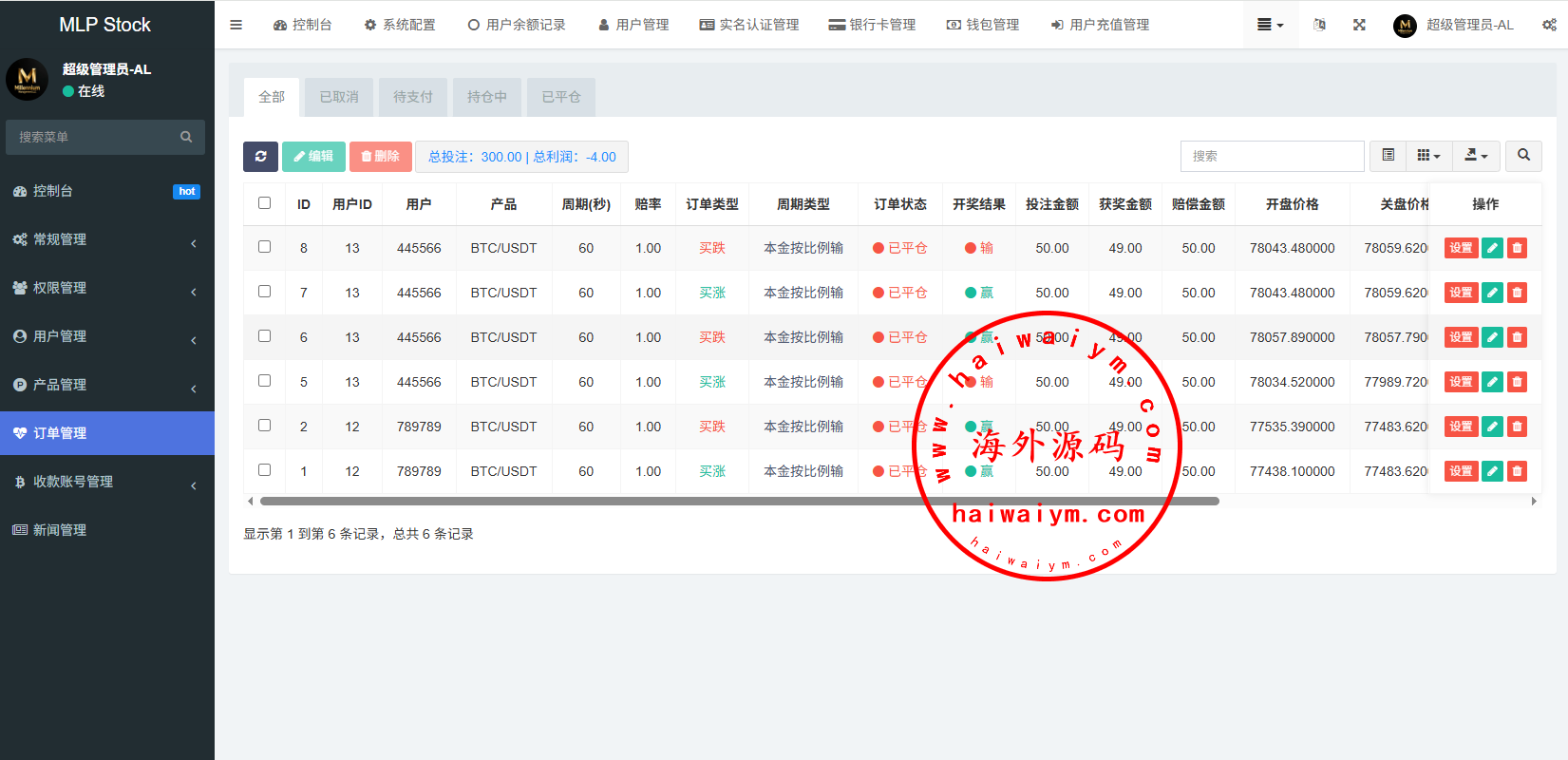Check the select-all checkbox in table header

click(264, 203)
